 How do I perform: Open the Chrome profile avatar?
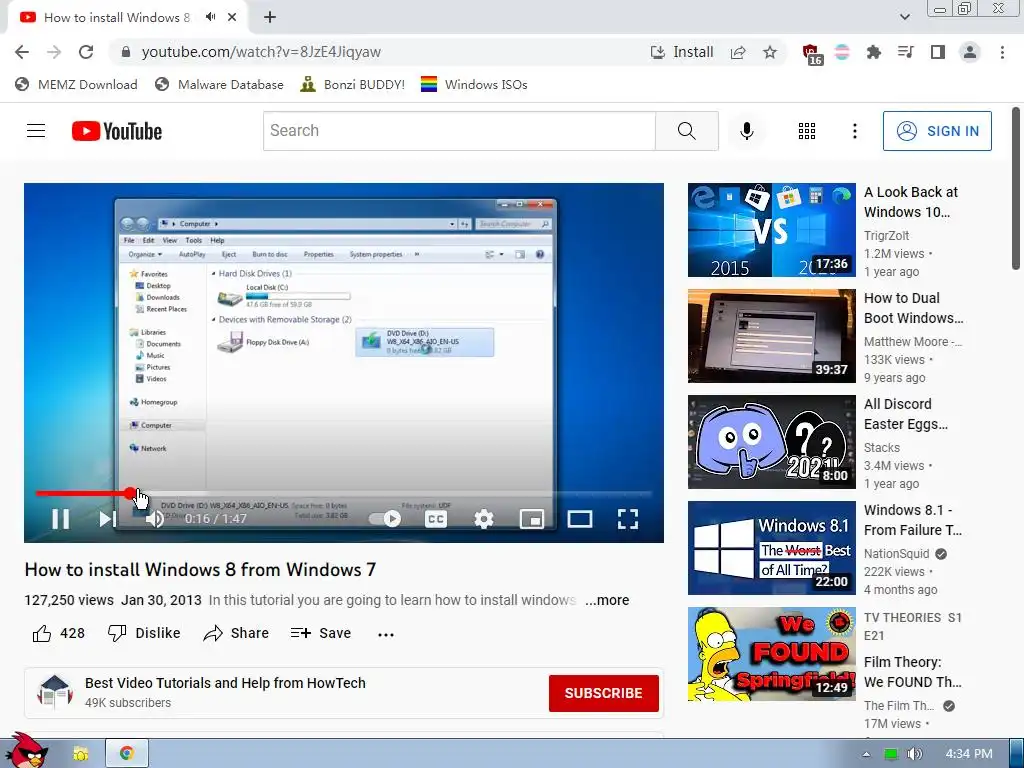pos(970,52)
